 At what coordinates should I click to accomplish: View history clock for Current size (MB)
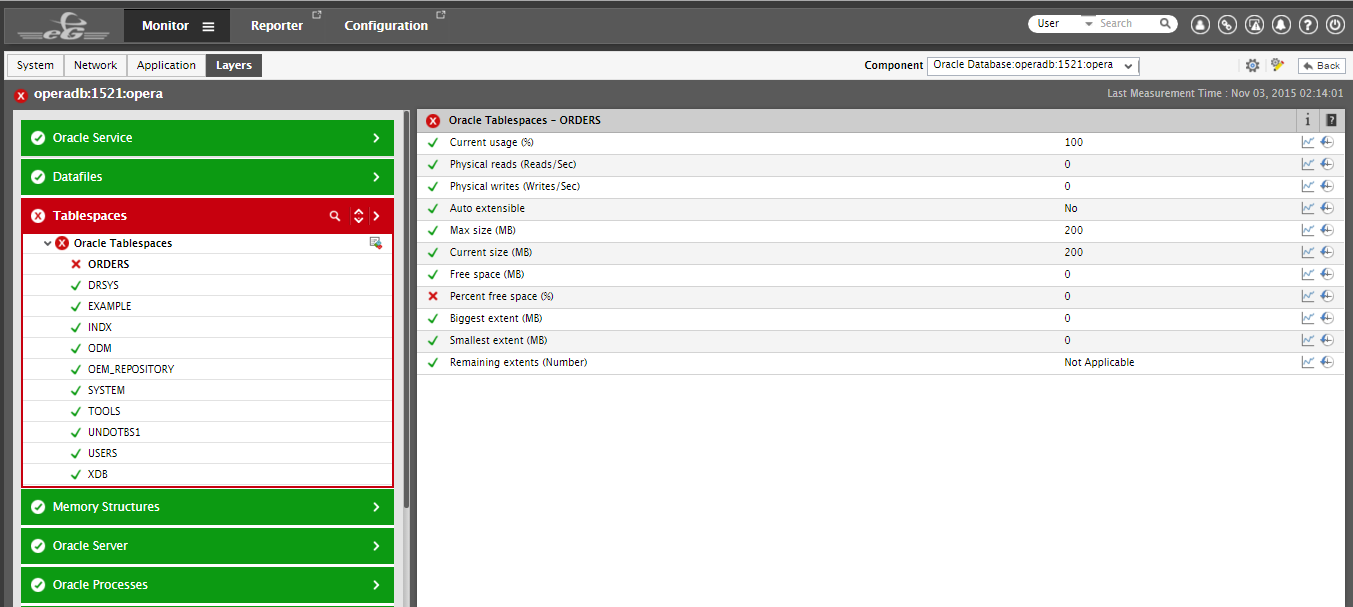1327,252
